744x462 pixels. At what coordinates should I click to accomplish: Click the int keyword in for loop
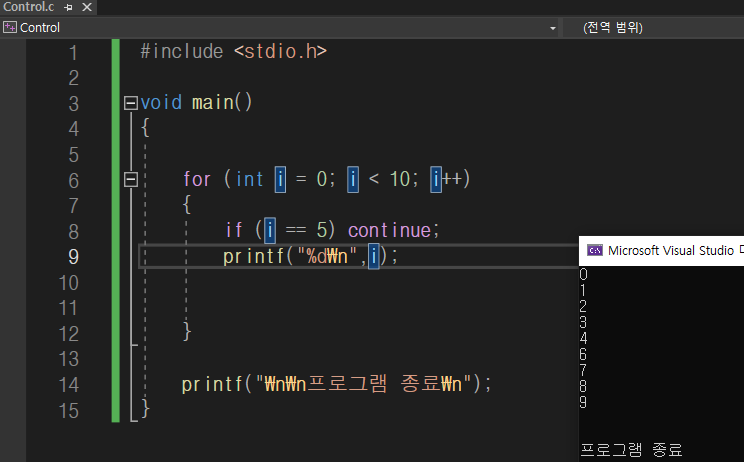click(x=250, y=179)
